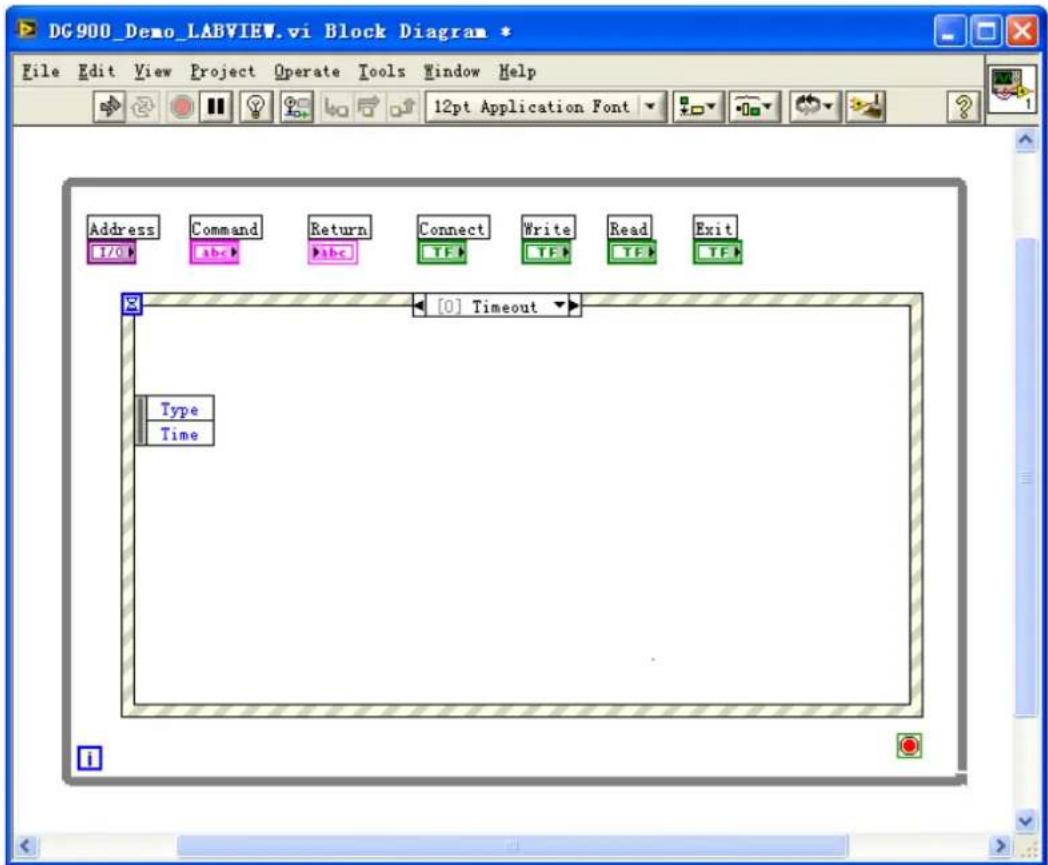
Task: Click the Step Into button
Action: (x=336, y=107)
